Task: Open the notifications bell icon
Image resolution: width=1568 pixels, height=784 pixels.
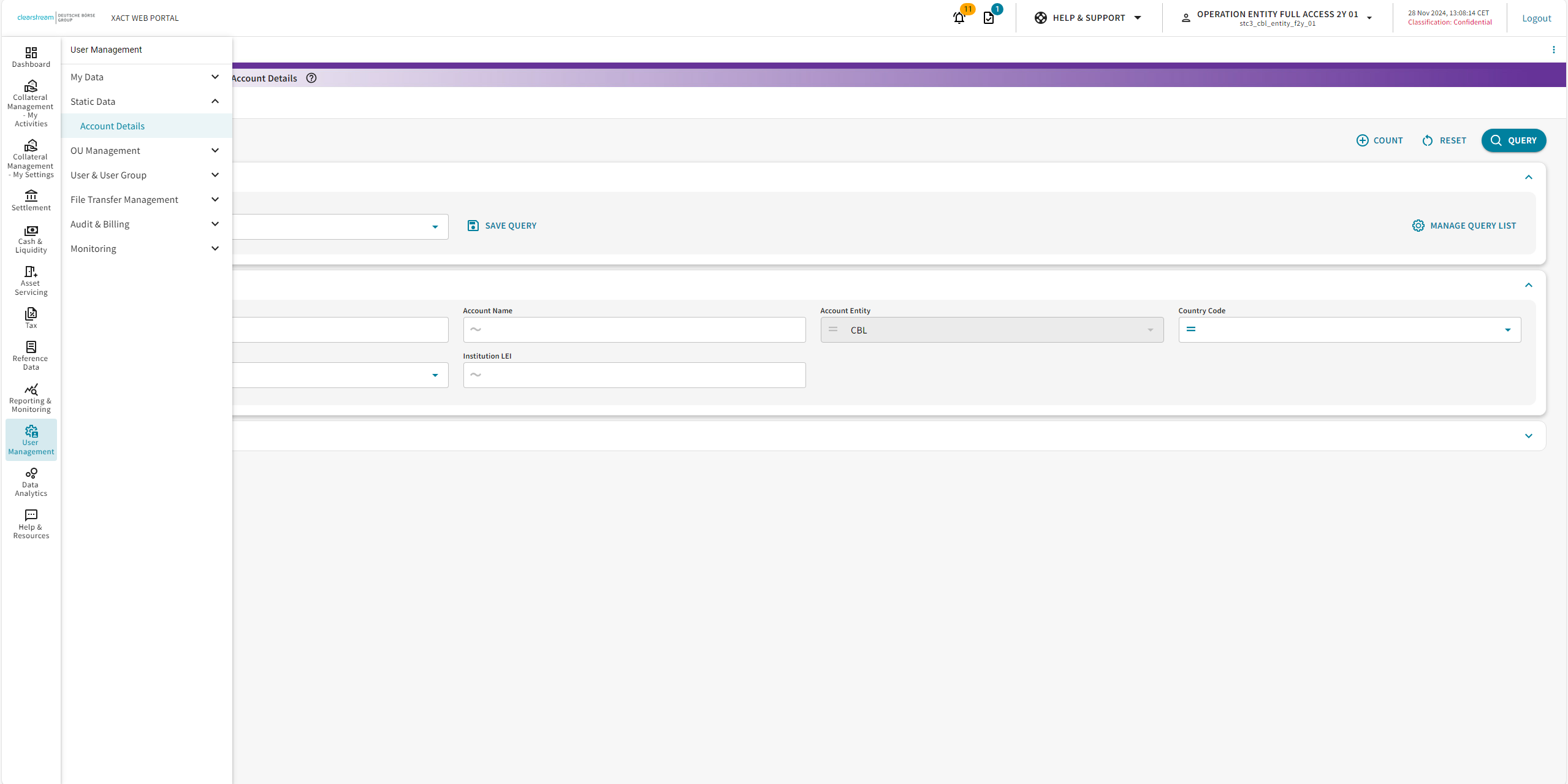Action: click(x=959, y=18)
